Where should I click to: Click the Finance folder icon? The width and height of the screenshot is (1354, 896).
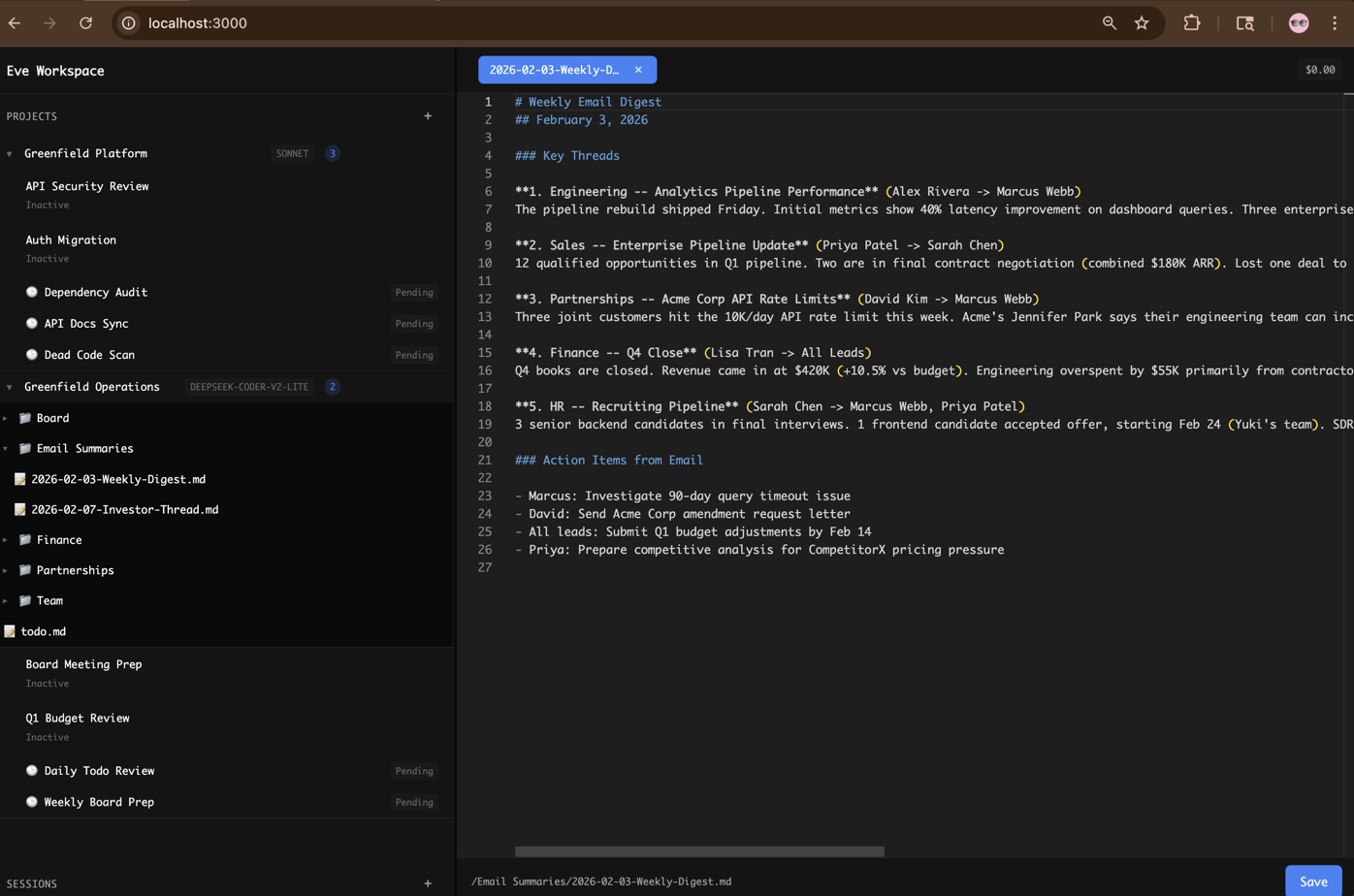tap(24, 539)
